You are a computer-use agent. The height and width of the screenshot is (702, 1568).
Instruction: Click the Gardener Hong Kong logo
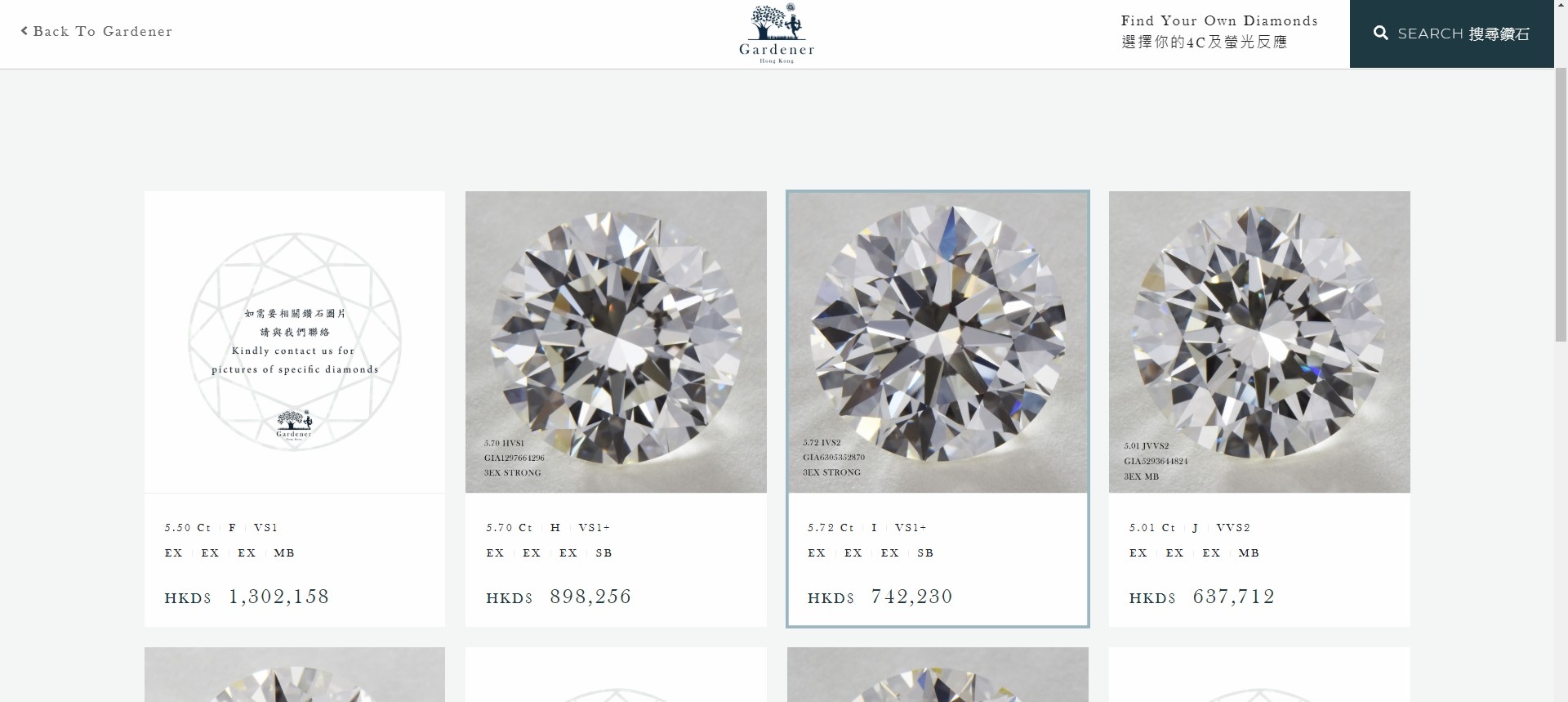pyautogui.click(x=777, y=34)
